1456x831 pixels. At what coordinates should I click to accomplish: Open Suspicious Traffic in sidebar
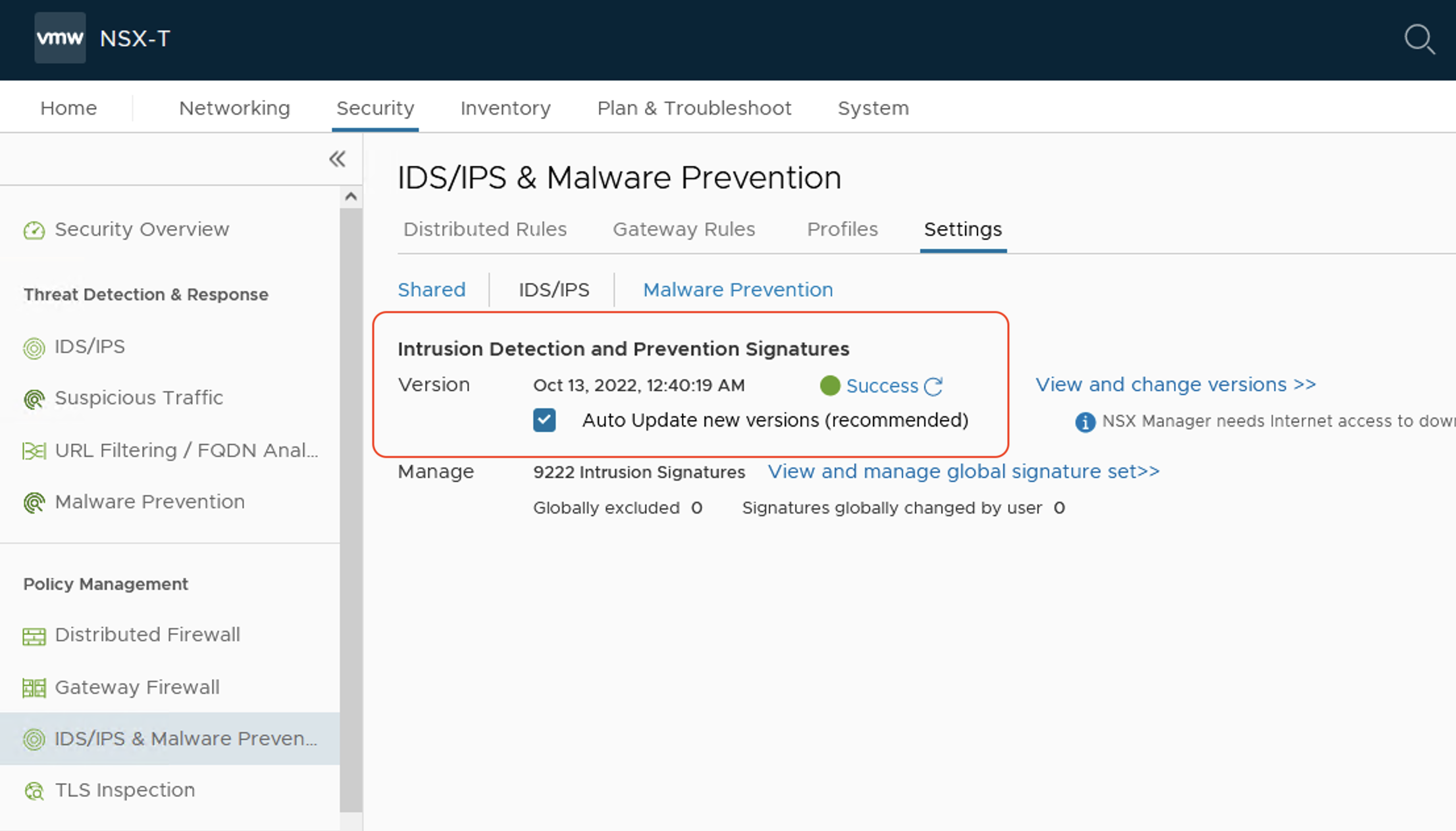click(139, 398)
